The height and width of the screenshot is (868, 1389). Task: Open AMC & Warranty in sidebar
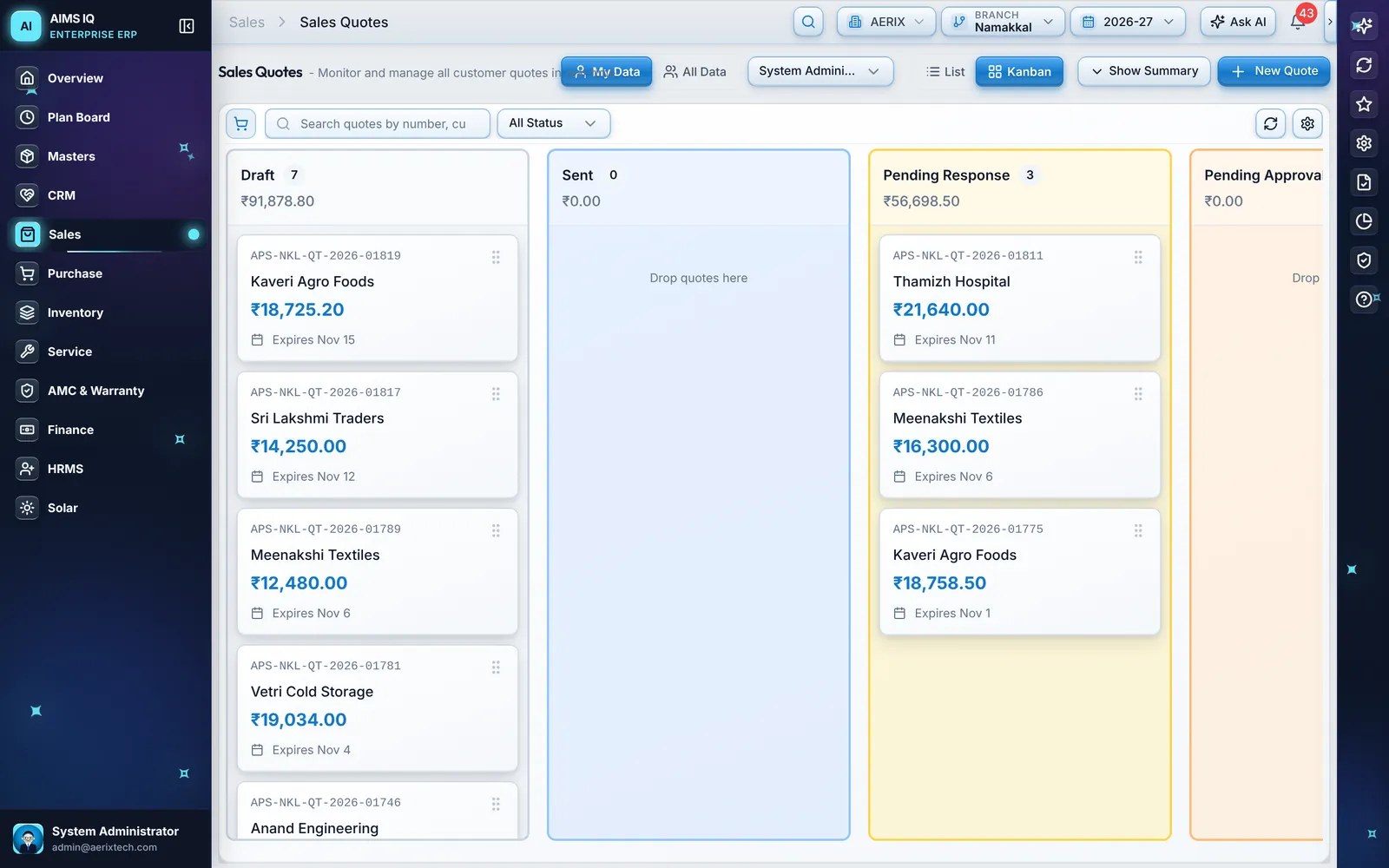point(105,391)
